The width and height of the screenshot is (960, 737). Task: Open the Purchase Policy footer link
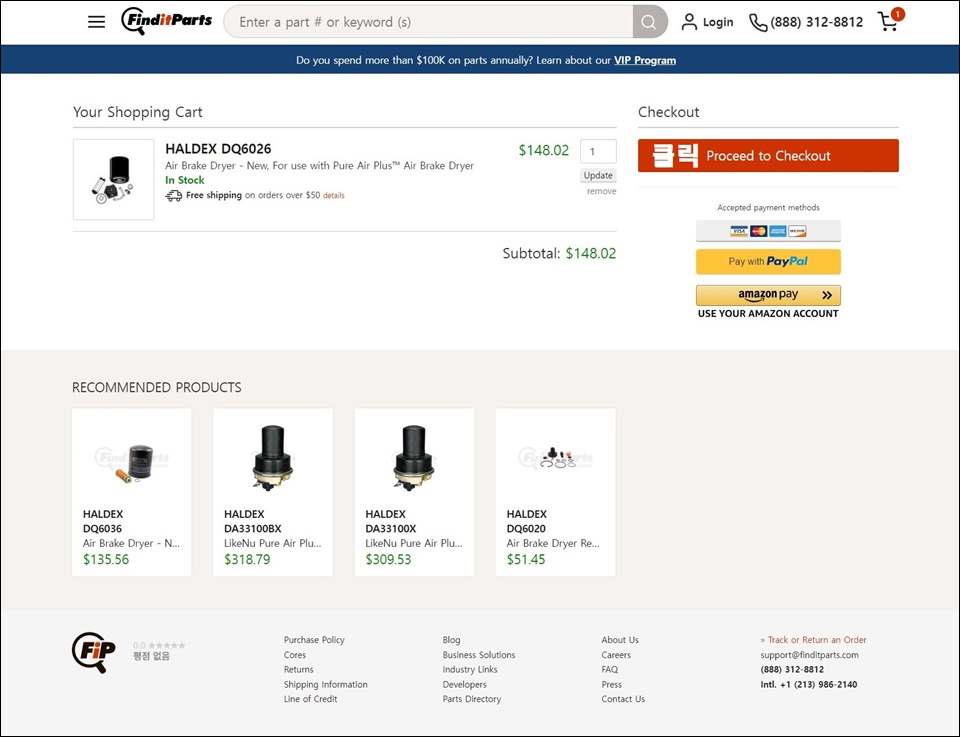coord(314,640)
